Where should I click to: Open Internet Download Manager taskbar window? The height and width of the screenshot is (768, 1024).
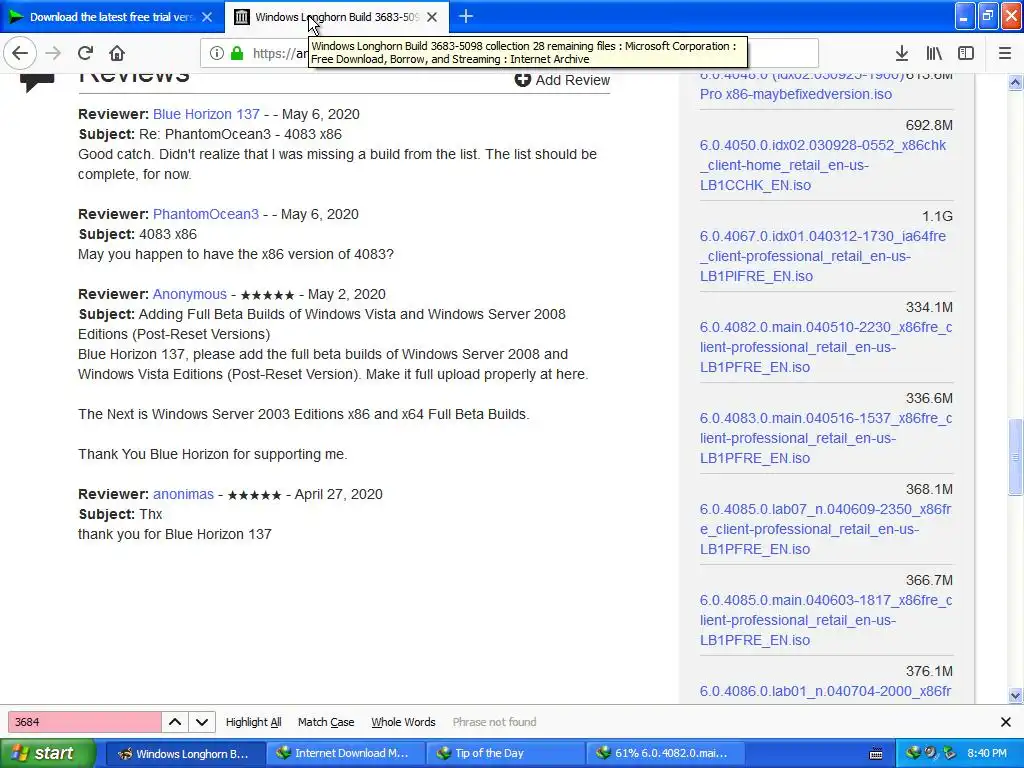tap(345, 754)
